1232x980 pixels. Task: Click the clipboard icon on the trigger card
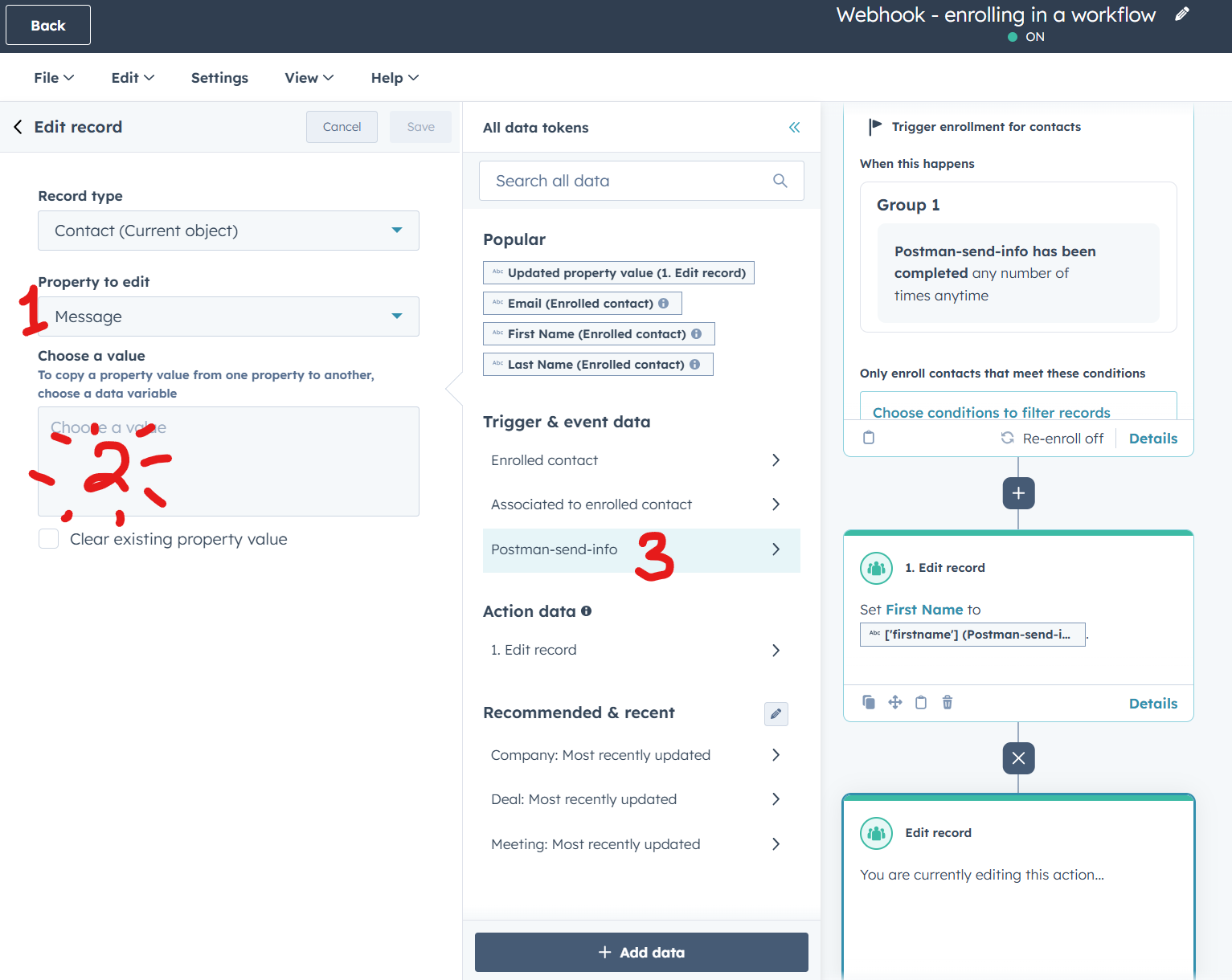coord(869,438)
